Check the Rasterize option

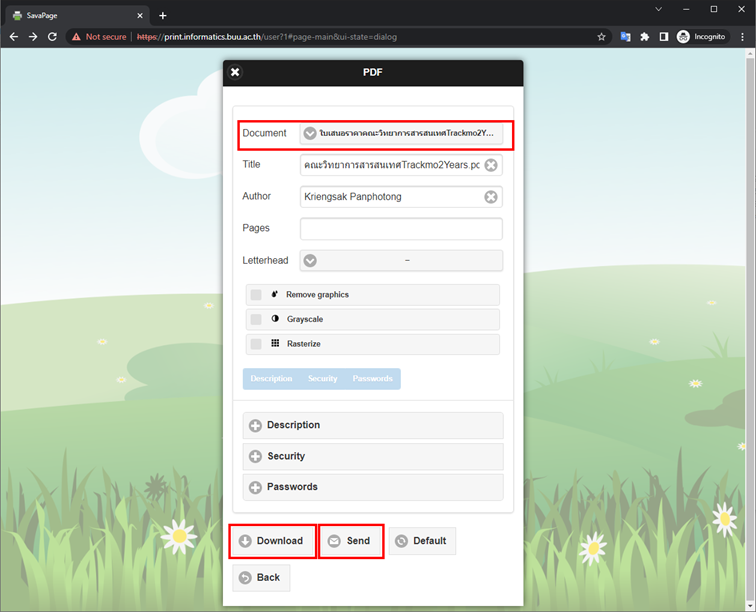[x=257, y=344]
